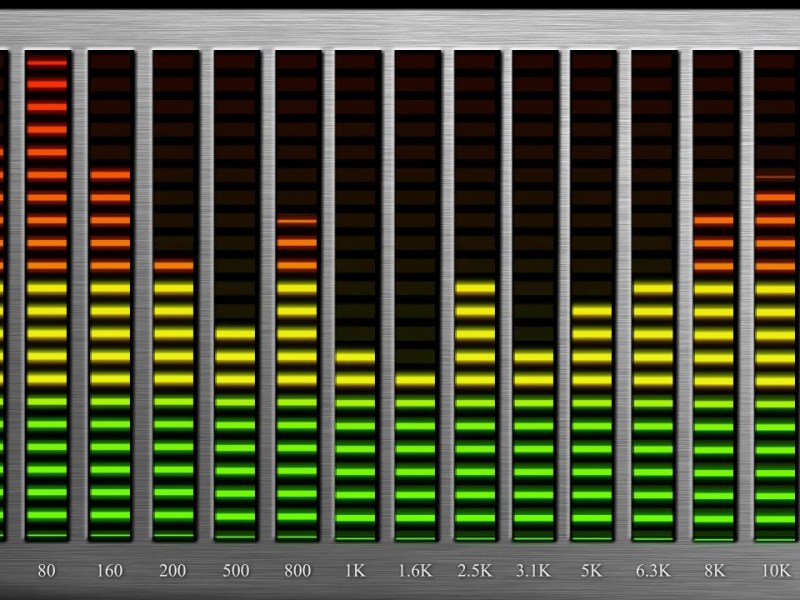Click the top orange segment of the 8K meter
Screen dimensions: 800x600
point(714,221)
